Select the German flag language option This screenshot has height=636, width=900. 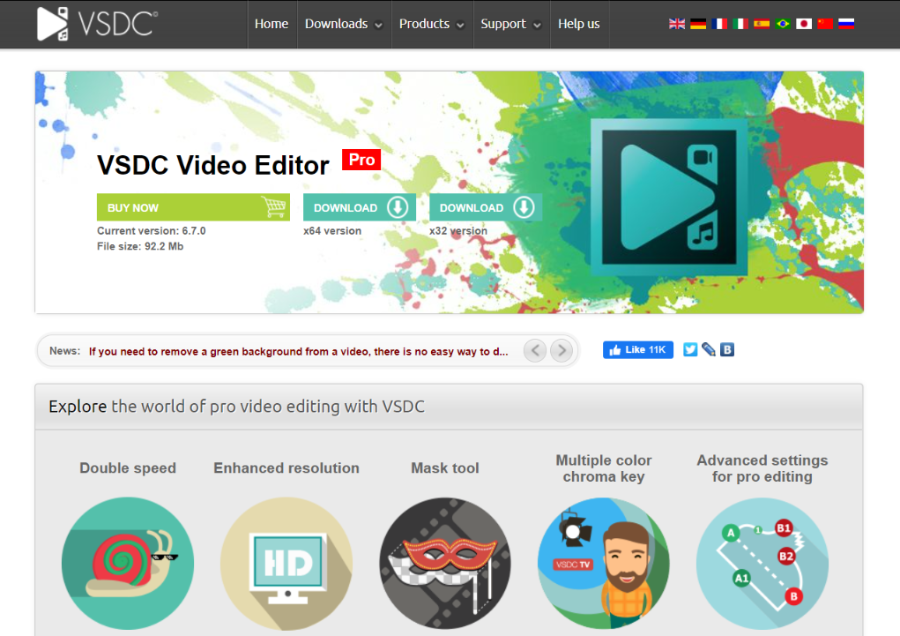(698, 24)
